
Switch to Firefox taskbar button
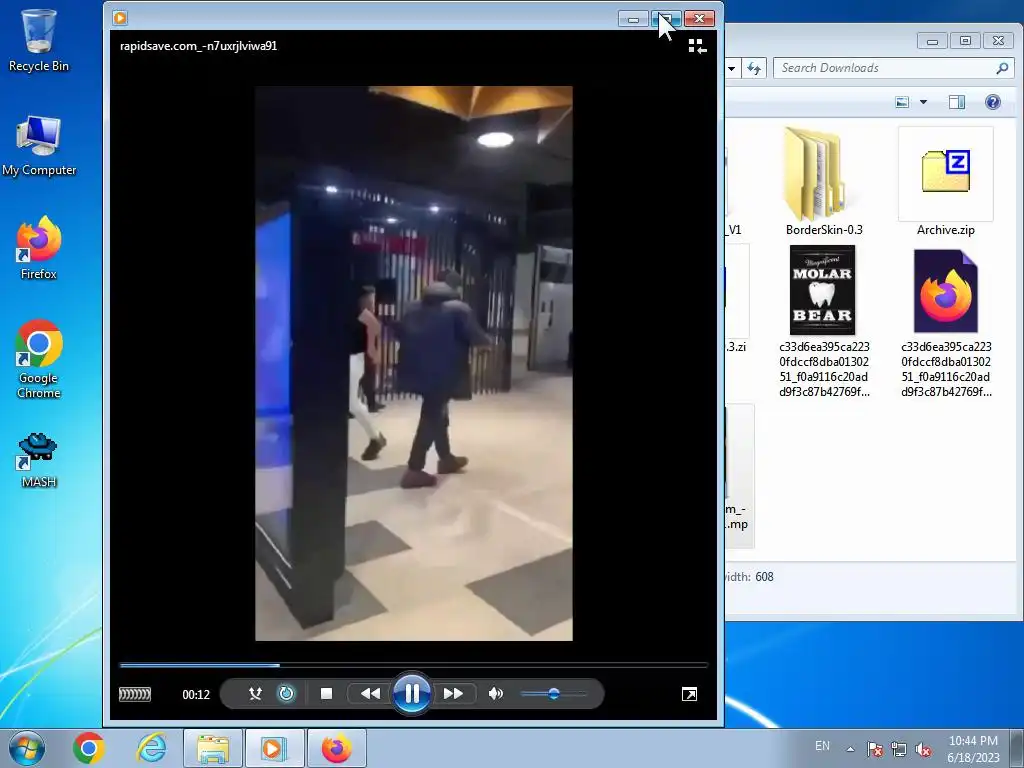336,748
